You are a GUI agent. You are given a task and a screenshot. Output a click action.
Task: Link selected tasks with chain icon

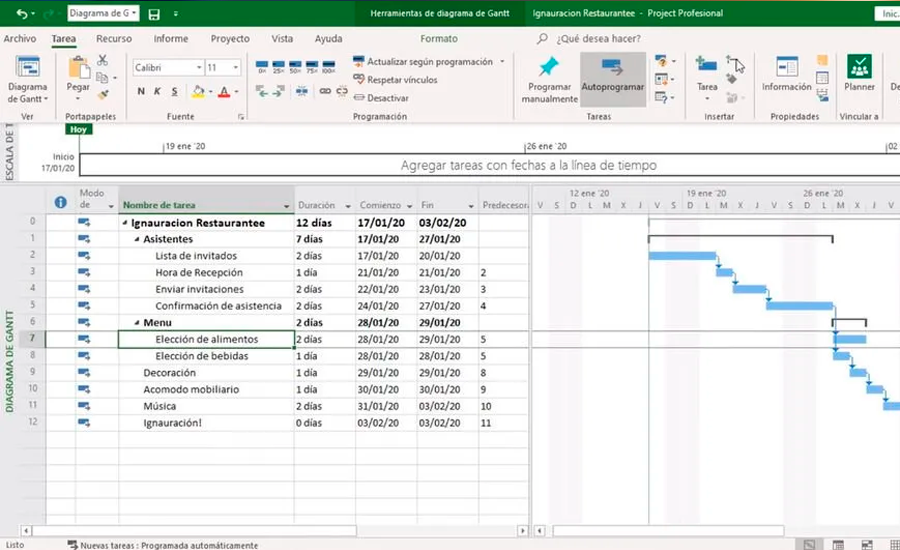[325, 91]
